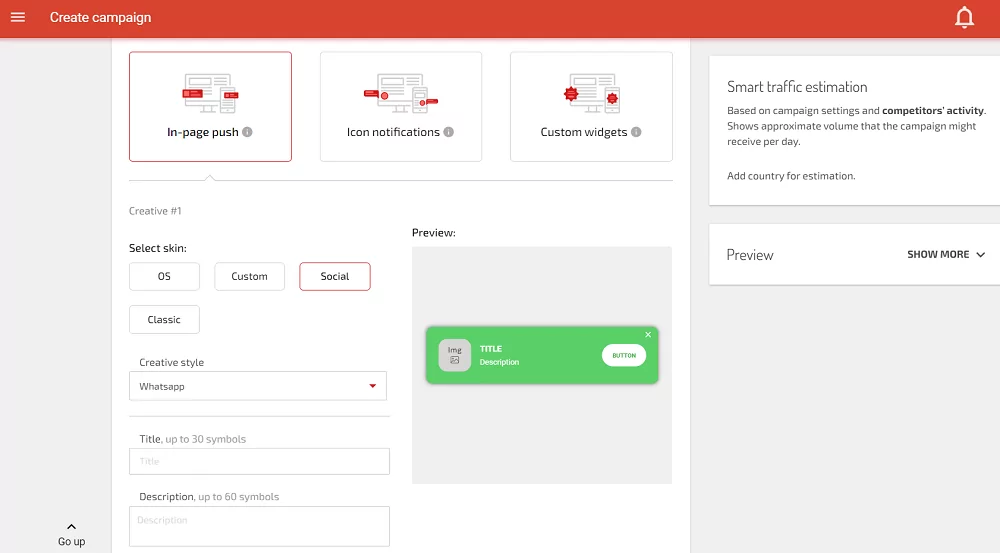Close the green preview notification
The height and width of the screenshot is (553, 1000).
(648, 334)
